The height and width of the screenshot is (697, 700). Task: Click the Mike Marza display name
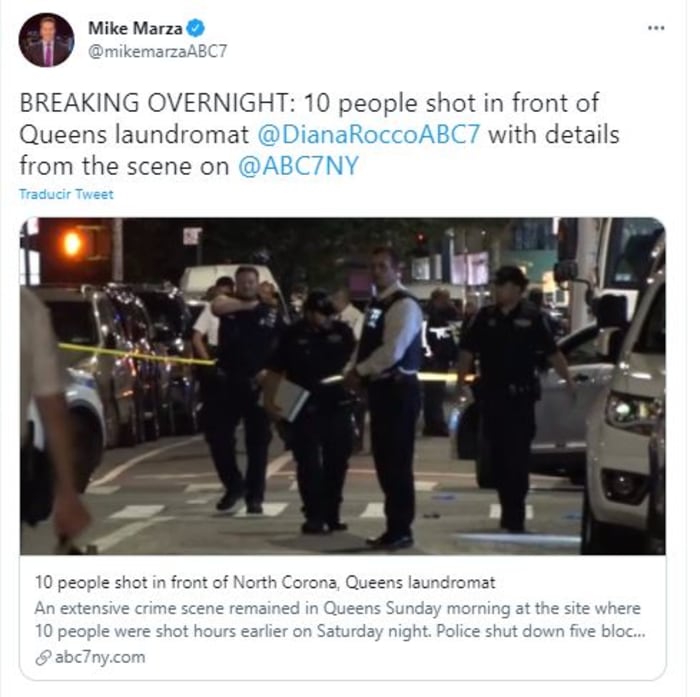coord(135,29)
